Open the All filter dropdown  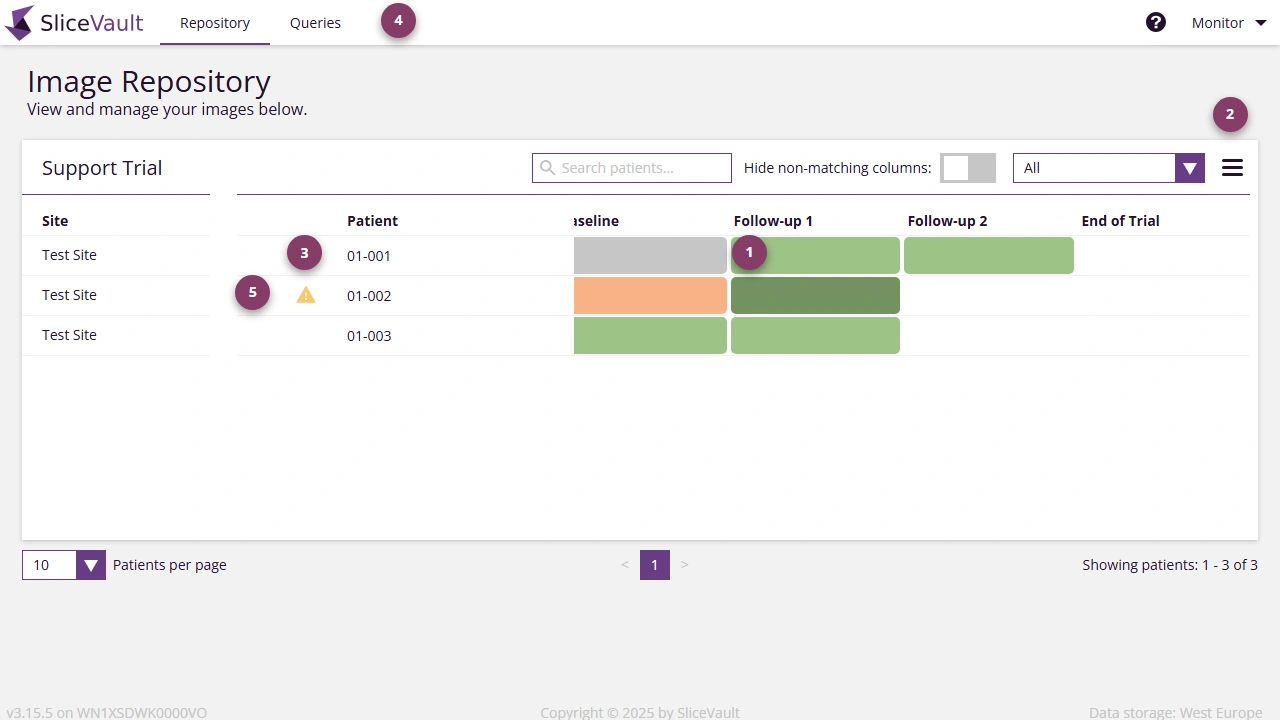coord(1108,167)
